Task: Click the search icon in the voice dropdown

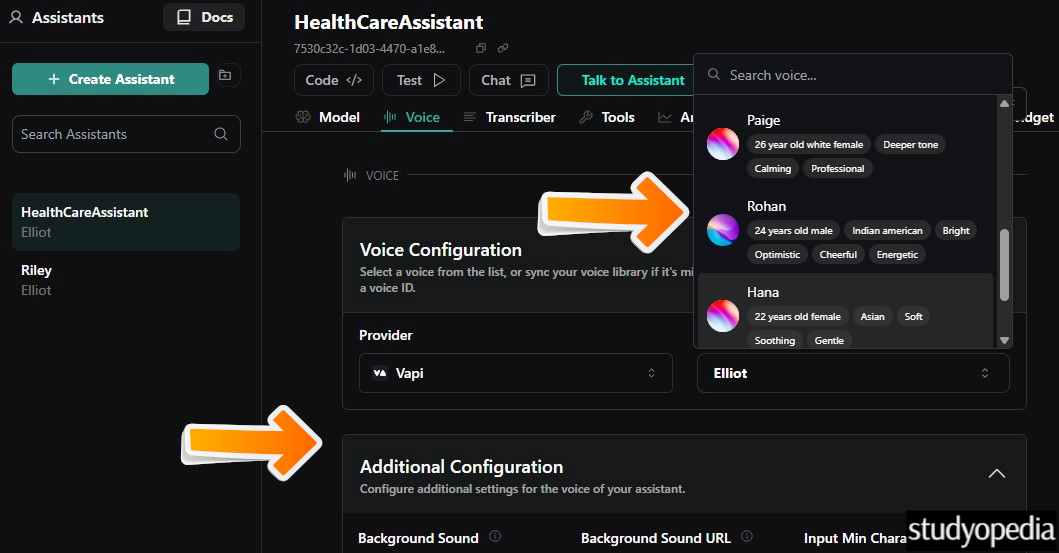Action: [x=714, y=74]
